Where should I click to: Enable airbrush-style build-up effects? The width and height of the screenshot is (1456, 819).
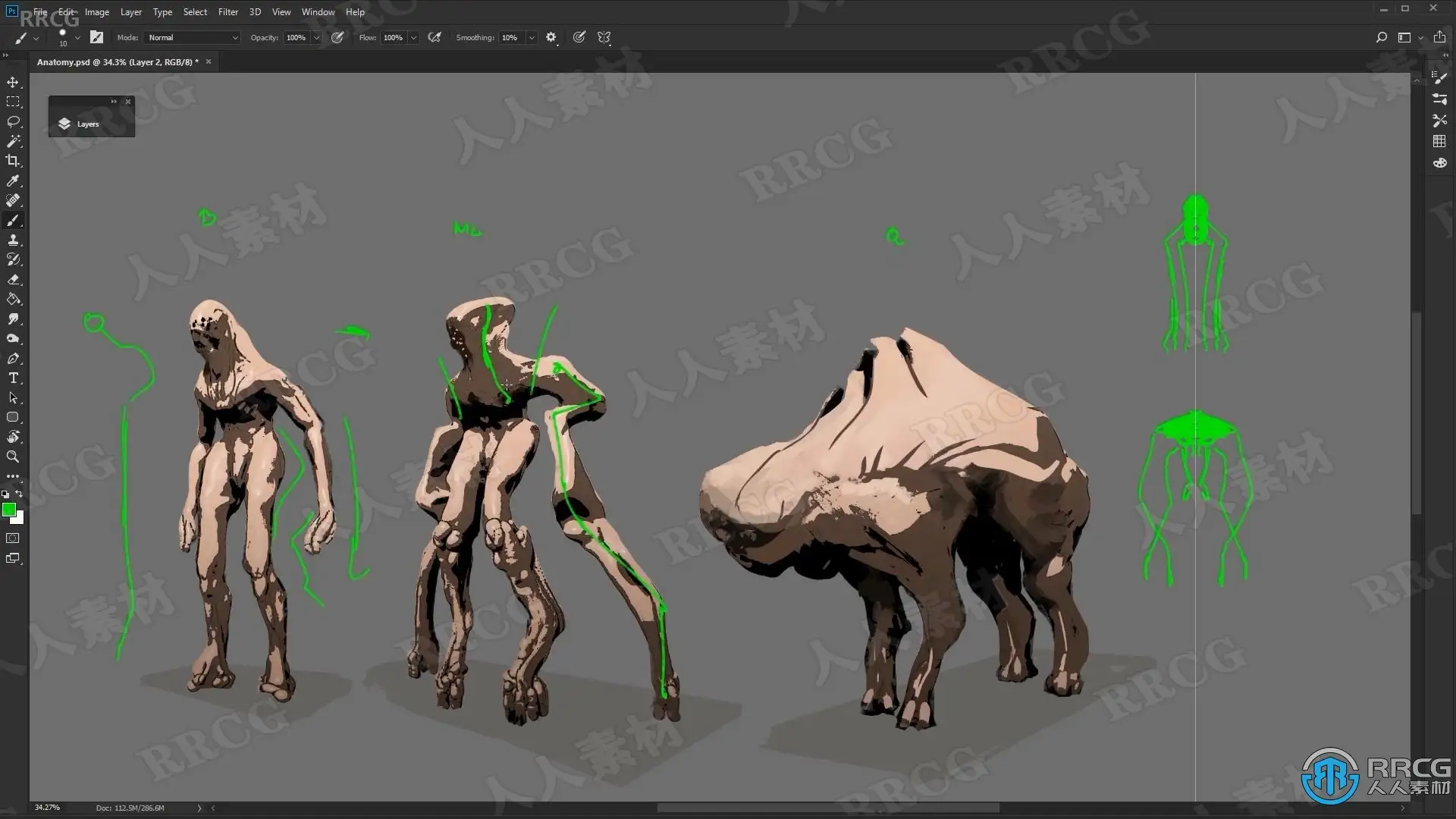(x=435, y=37)
